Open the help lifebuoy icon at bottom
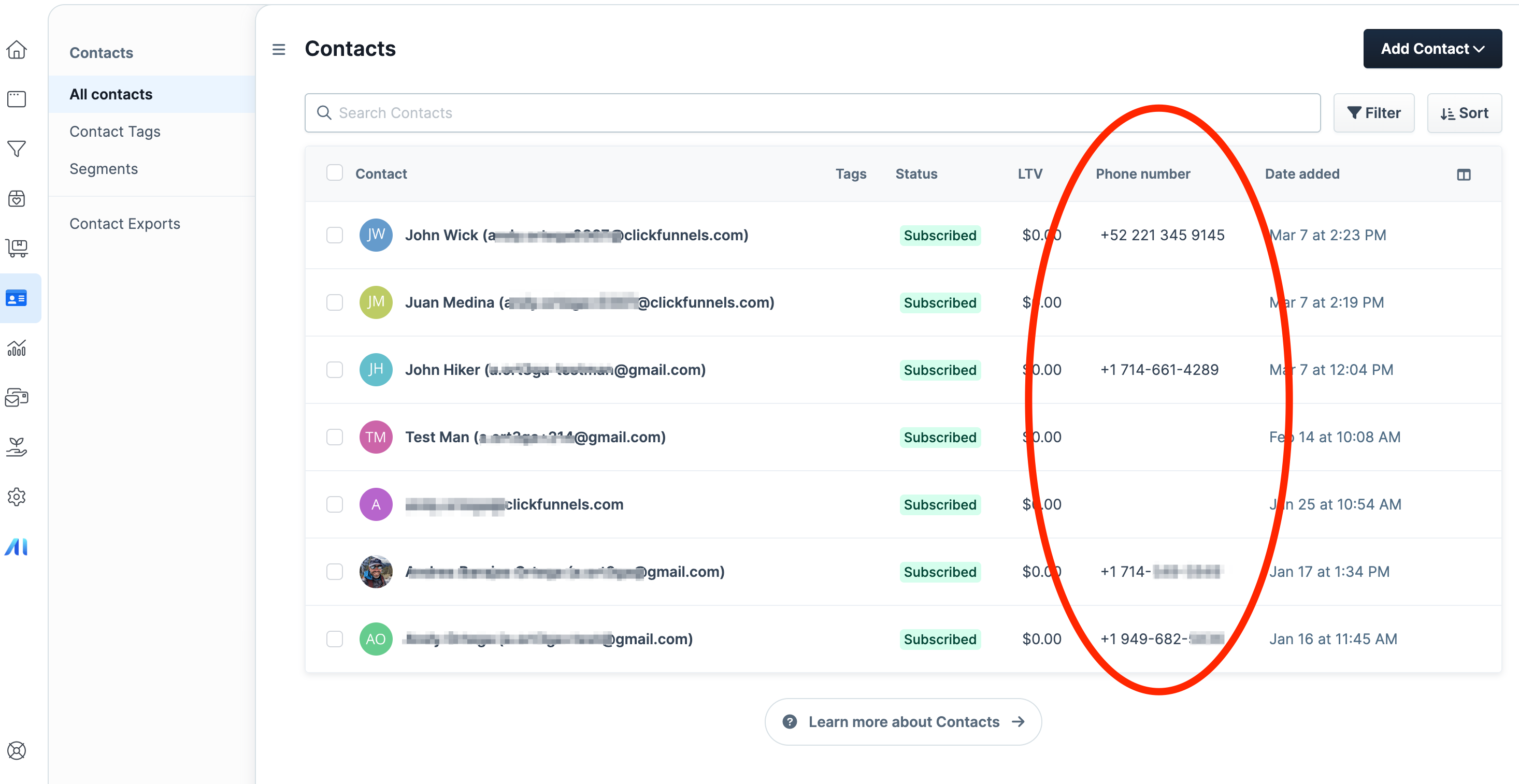 tap(17, 750)
